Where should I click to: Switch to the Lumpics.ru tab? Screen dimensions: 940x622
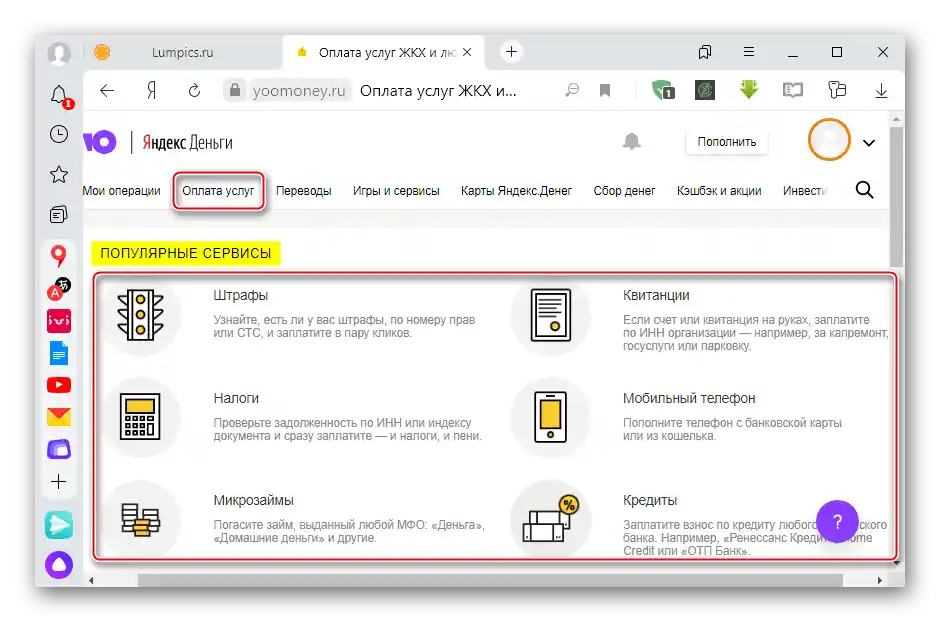(x=182, y=53)
